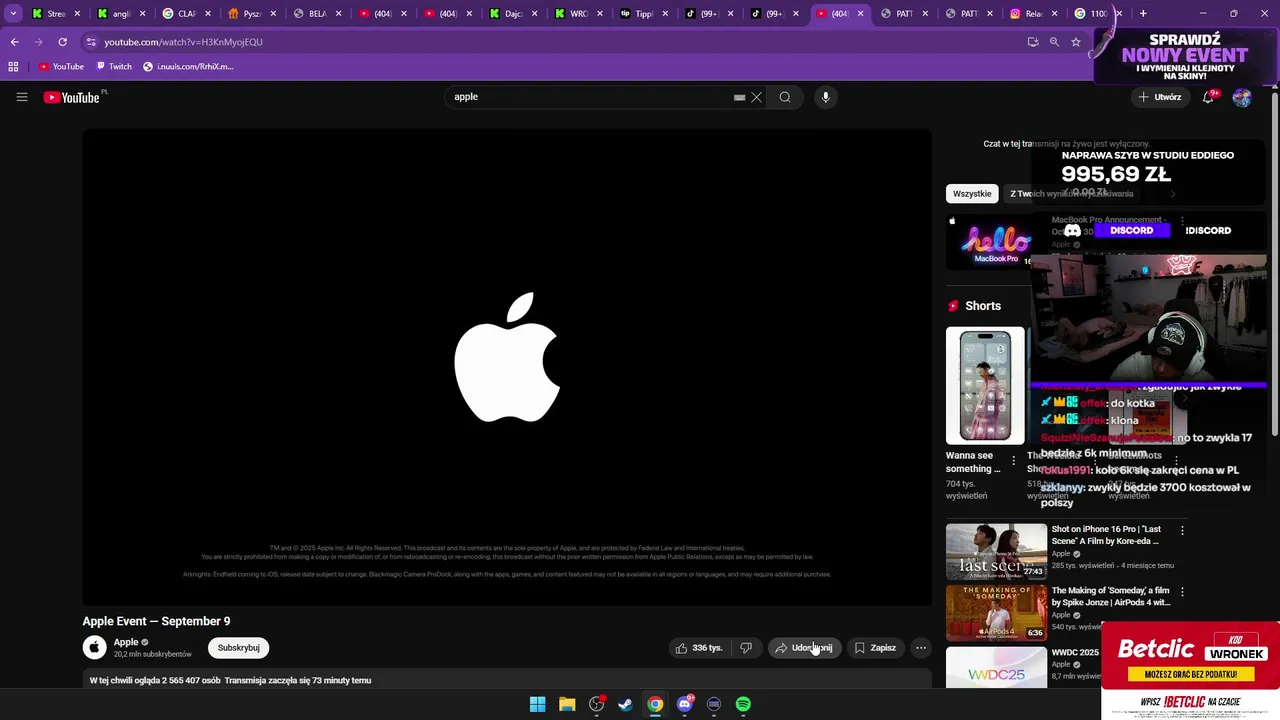
Task: Open the on-screen keyboard icon in search
Action: (739, 97)
